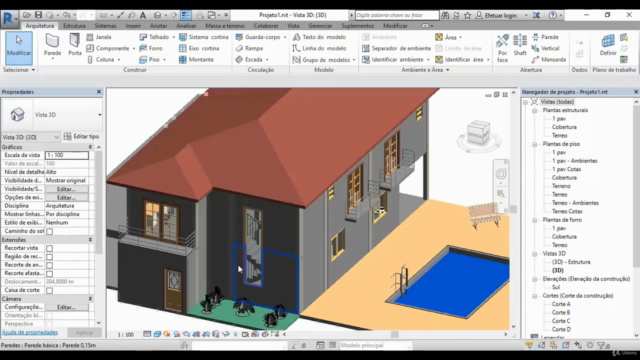This screenshot has height=360, width=640.
Task: Select Separador de ambiente tool
Action: click(x=396, y=48)
